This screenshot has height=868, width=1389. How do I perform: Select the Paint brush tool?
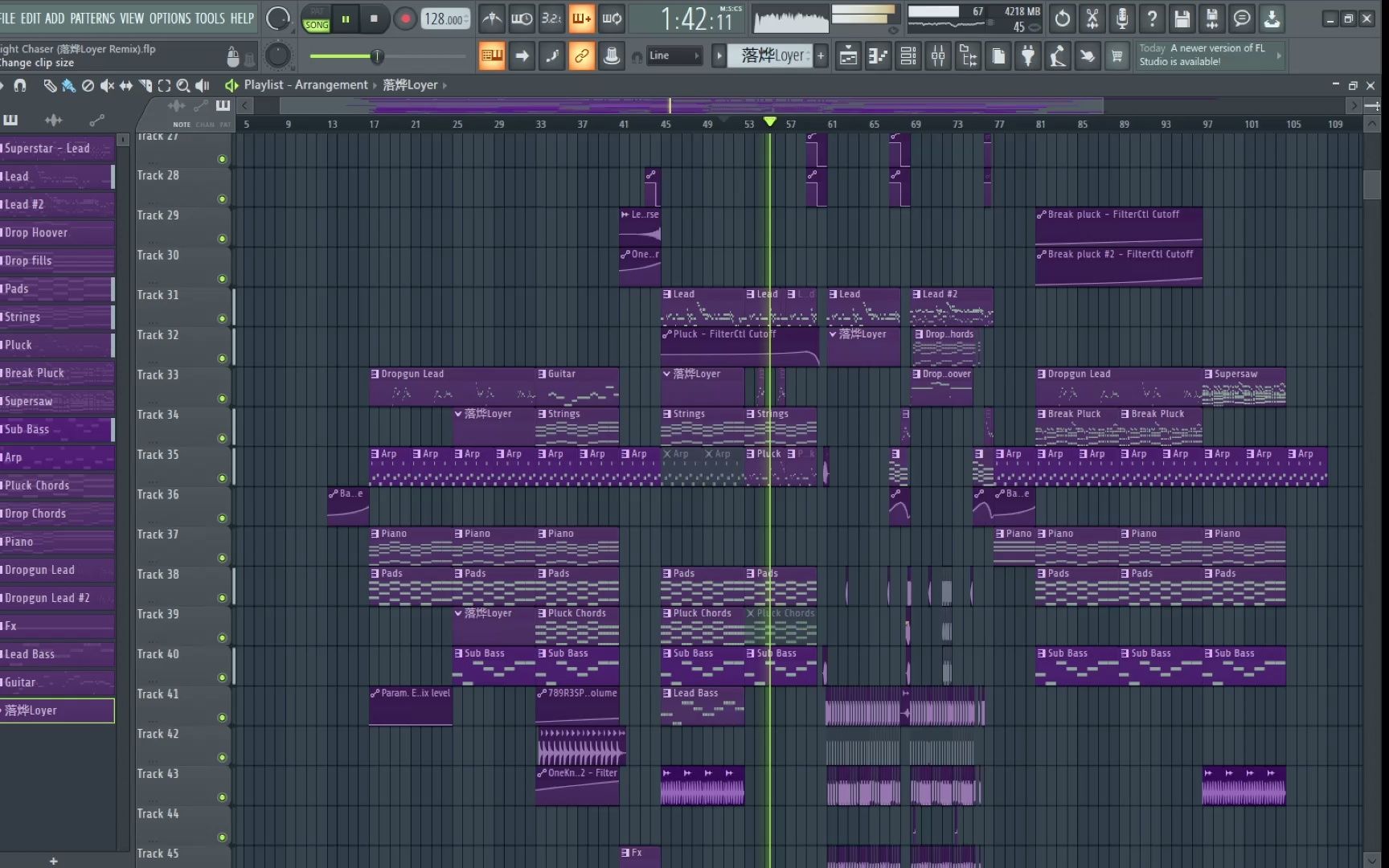69,85
